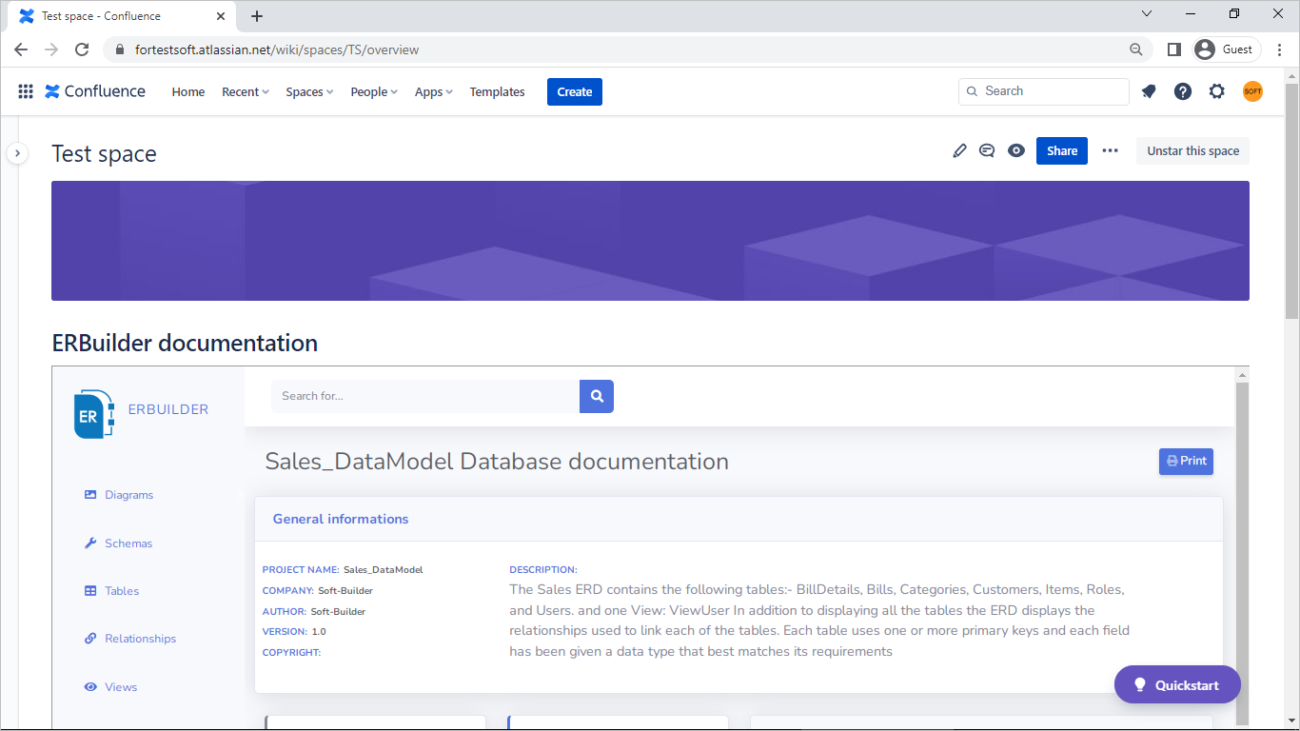This screenshot has width=1300, height=731.
Task: Click the user profile avatar
Action: [1252, 91]
